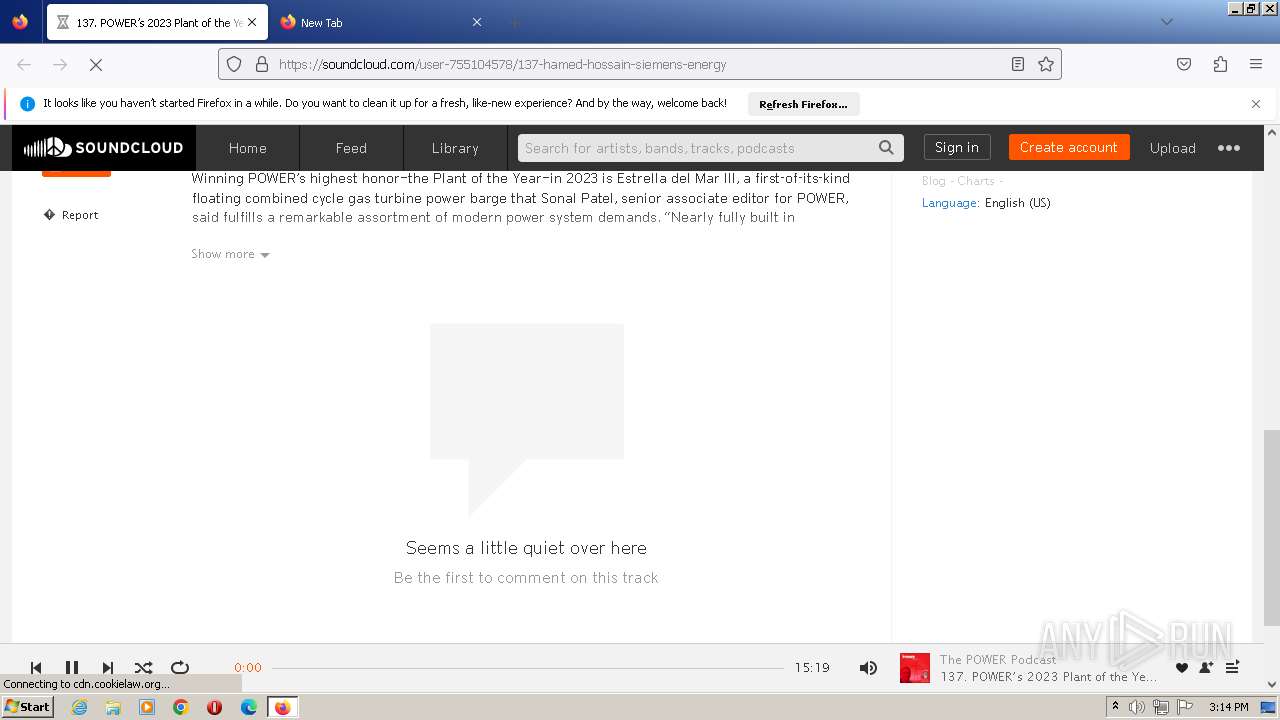
Task: Bookmark this page with the star
Action: [x=1046, y=64]
